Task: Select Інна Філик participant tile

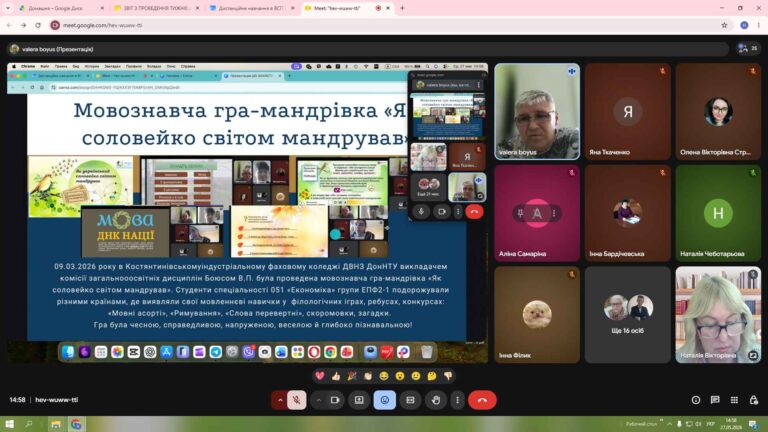Action: click(537, 314)
